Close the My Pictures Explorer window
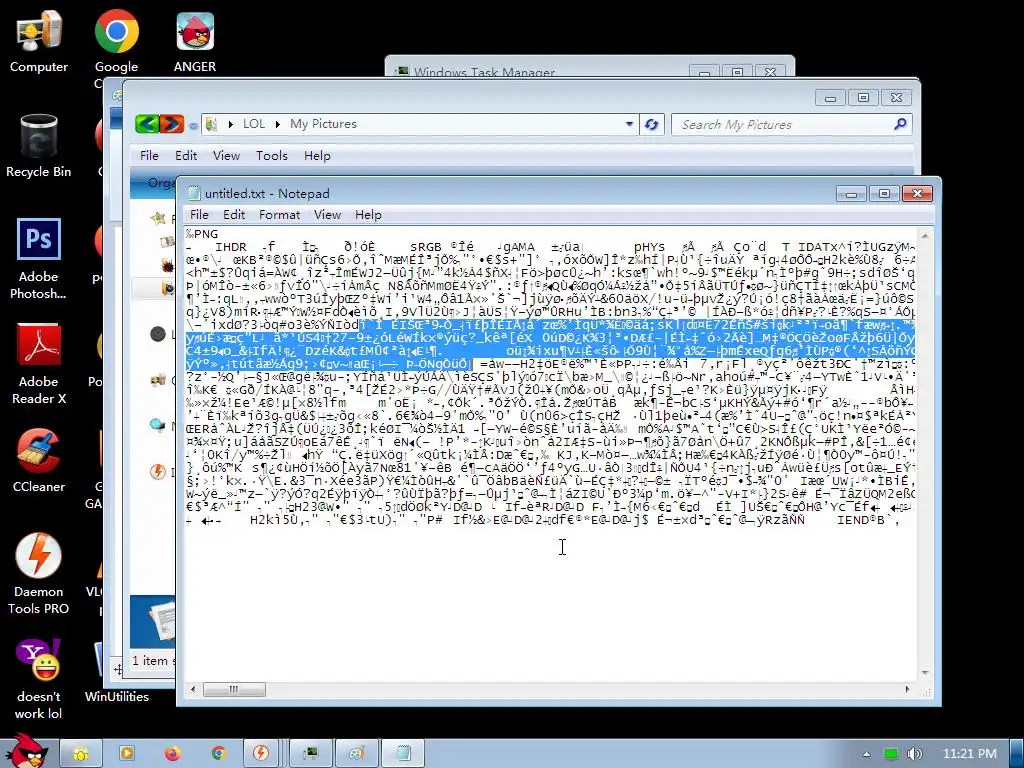 [x=896, y=98]
